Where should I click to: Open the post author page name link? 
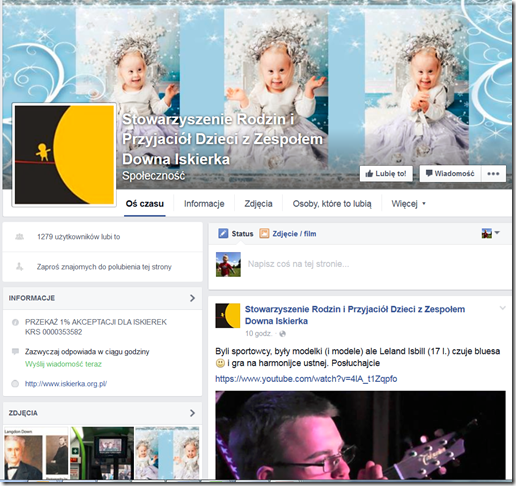point(355,315)
